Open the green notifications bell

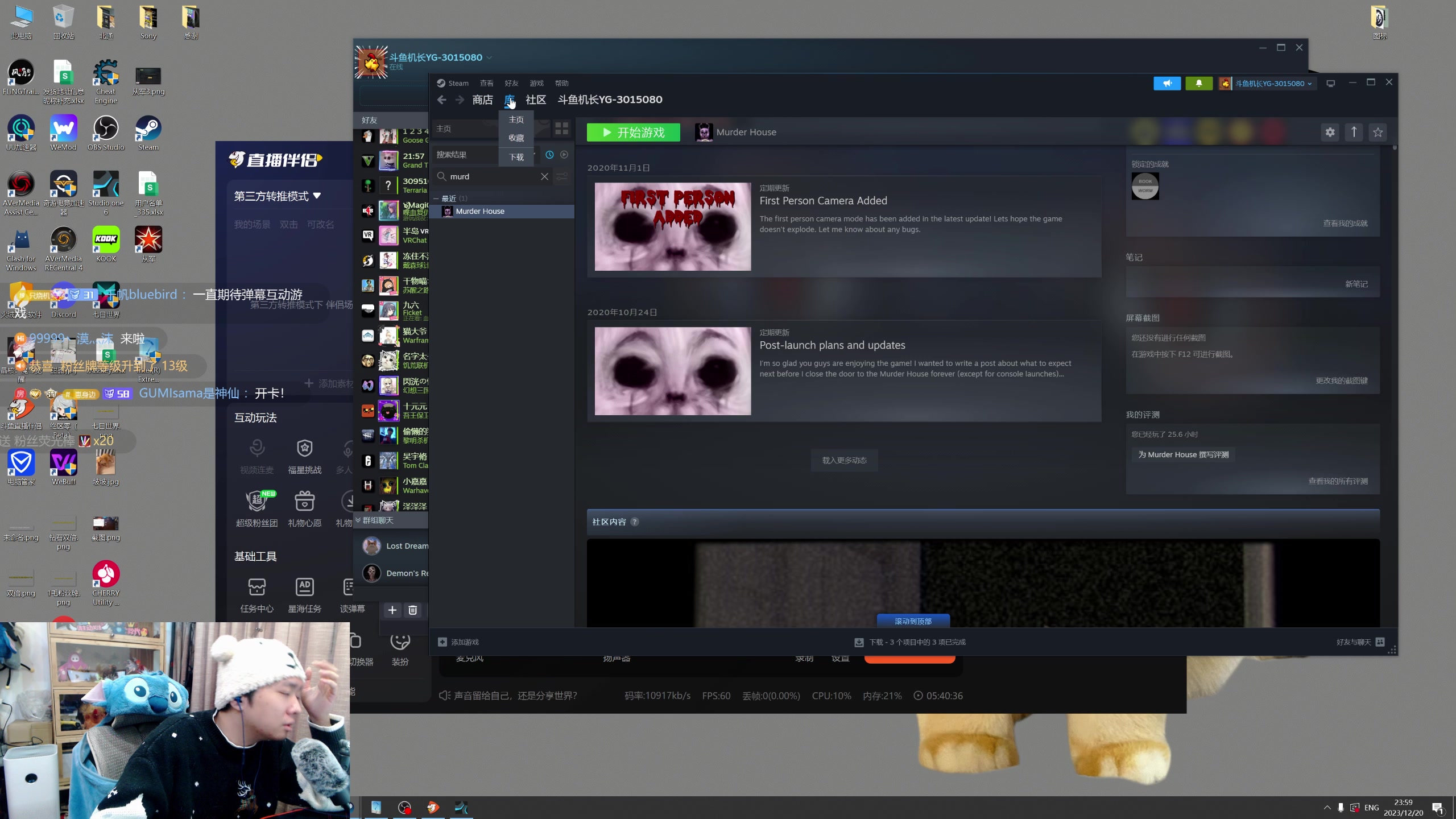click(x=1198, y=84)
